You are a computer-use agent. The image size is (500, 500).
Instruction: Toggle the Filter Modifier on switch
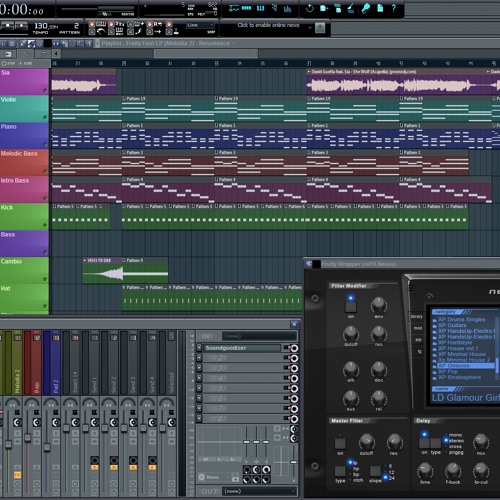(351, 306)
